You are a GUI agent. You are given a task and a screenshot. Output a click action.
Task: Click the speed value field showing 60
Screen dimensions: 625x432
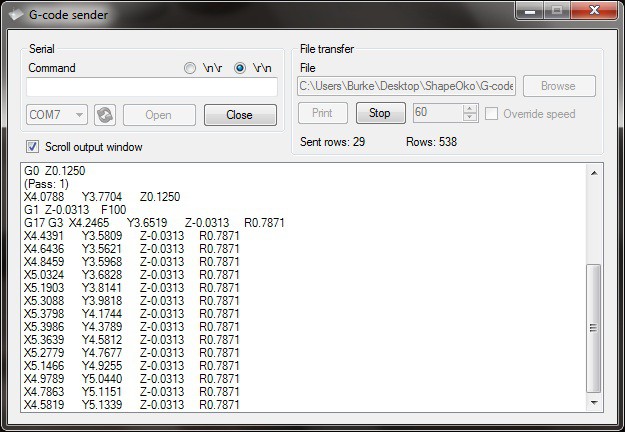click(x=438, y=113)
